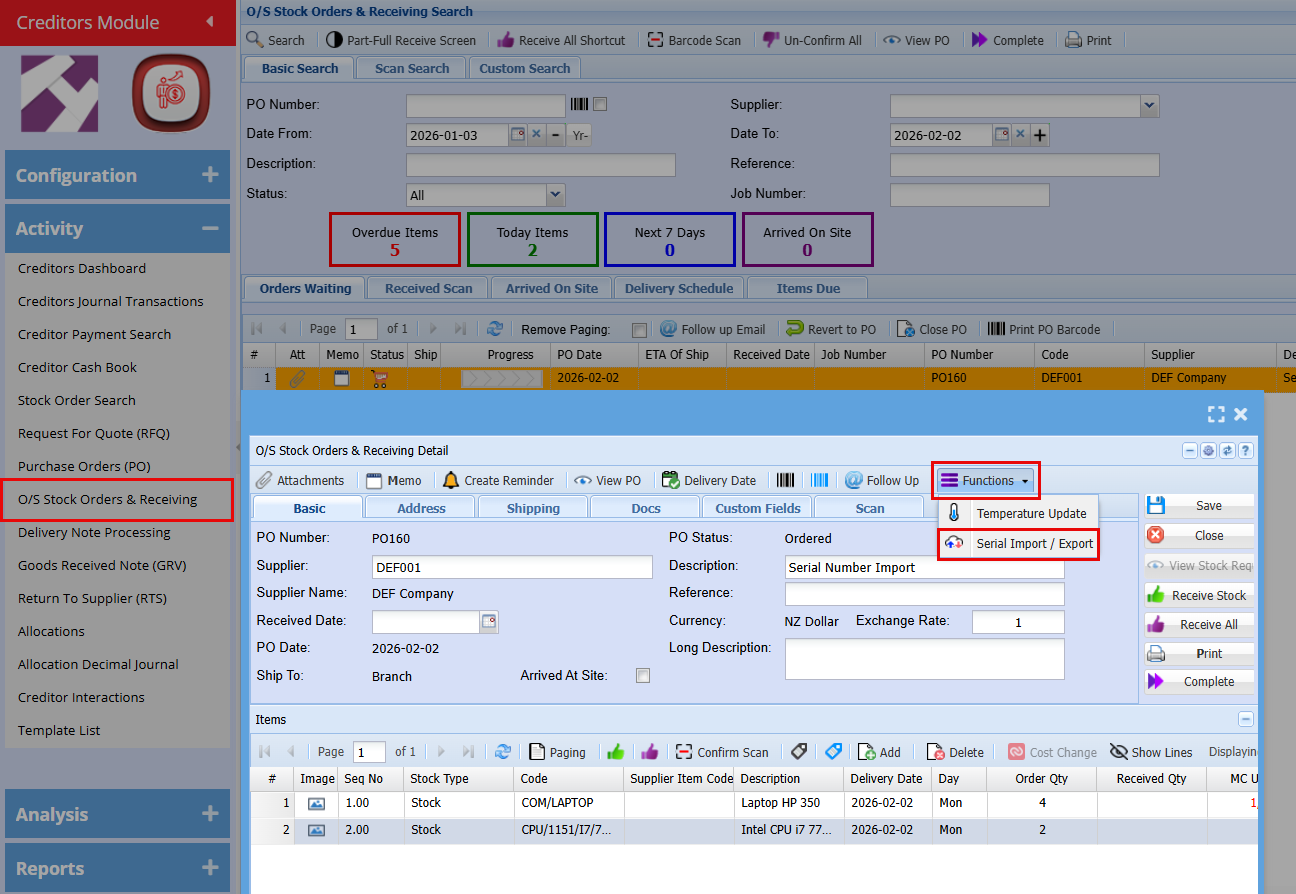Screen dimensions: 1296x894
Task: Refresh the Items grid
Action: [503, 752]
